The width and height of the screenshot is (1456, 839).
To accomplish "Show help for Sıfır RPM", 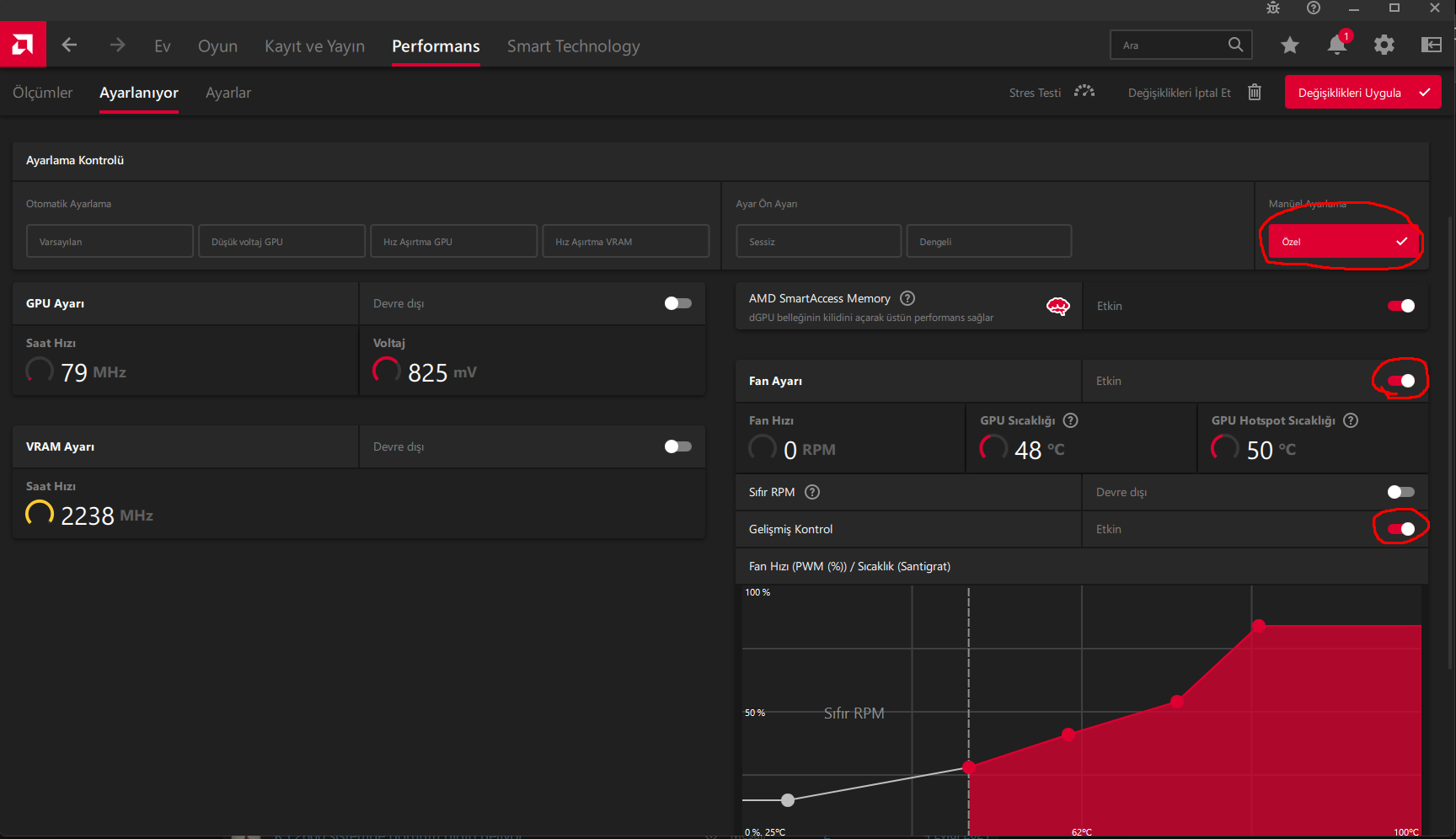I will pyautogui.click(x=812, y=492).
